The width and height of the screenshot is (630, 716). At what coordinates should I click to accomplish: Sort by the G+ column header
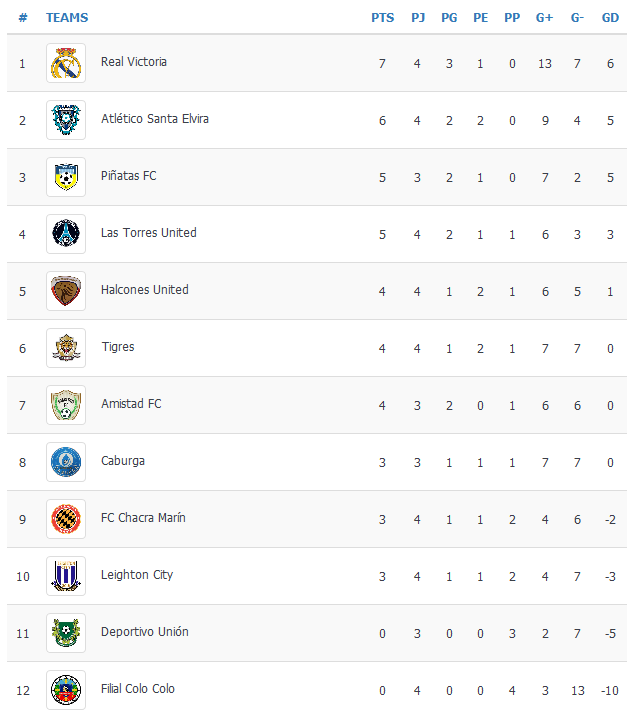[544, 18]
